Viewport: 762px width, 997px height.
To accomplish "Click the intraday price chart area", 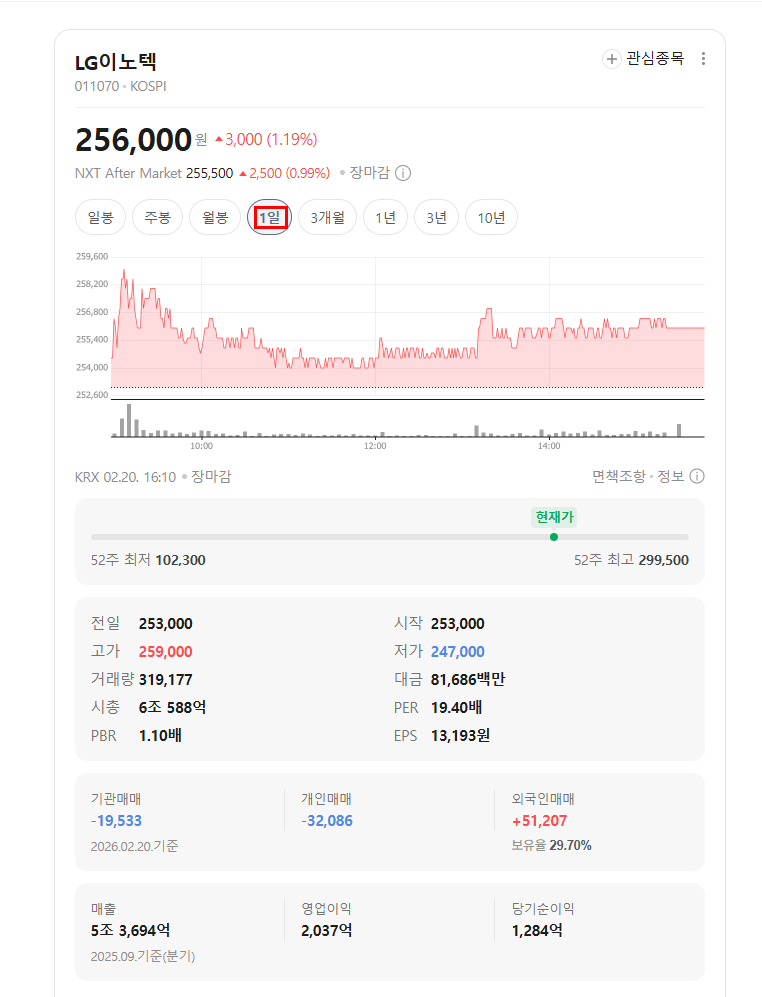I will pyautogui.click(x=408, y=327).
